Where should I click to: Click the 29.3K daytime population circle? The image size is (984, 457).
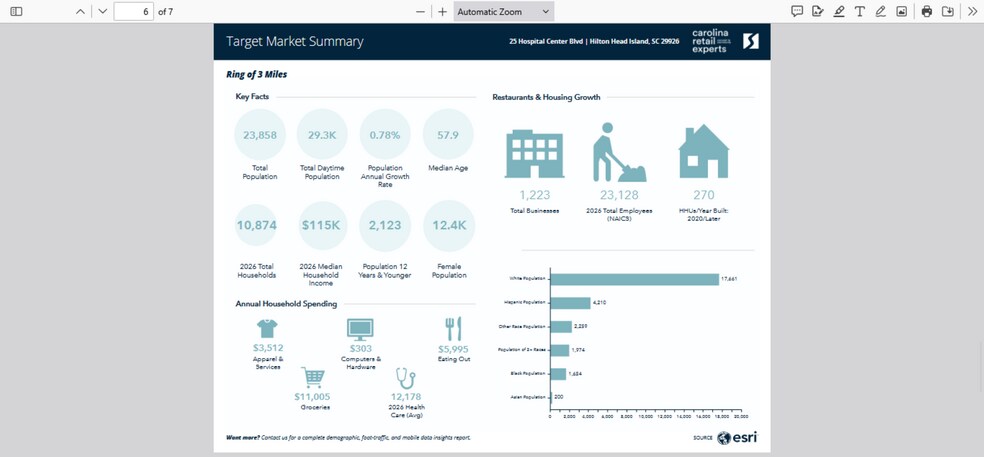(322, 134)
